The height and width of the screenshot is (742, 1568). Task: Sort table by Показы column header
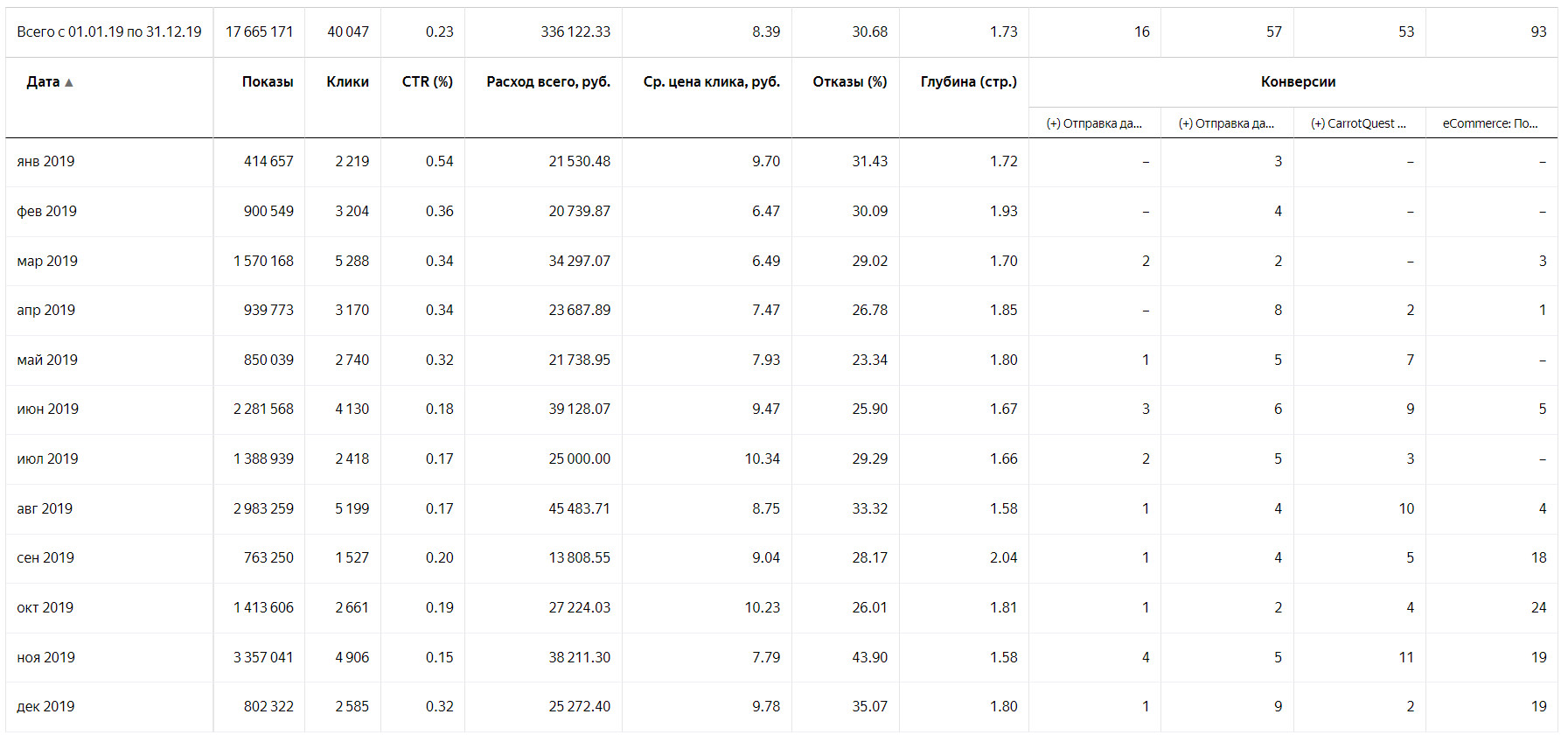[267, 81]
